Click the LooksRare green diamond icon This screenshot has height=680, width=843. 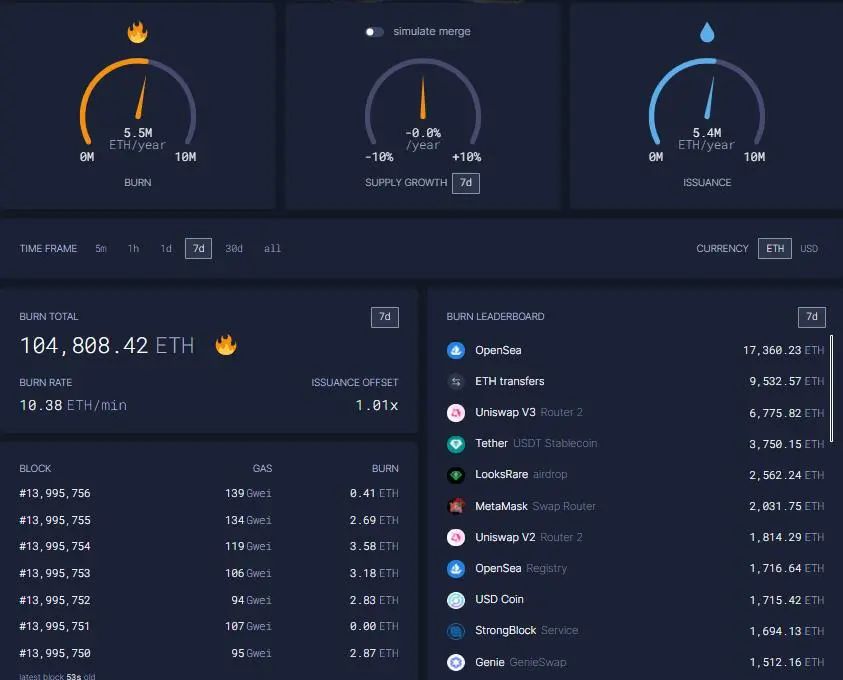(456, 475)
